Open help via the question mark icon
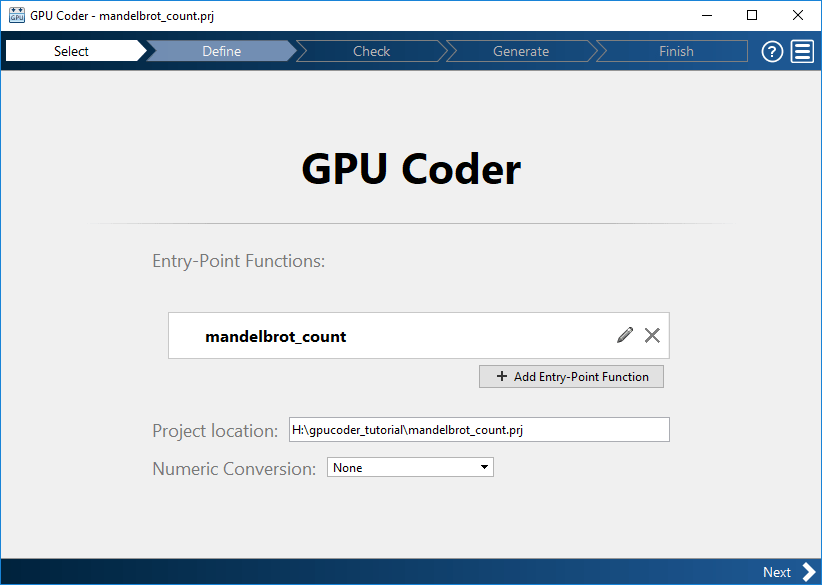 771,51
